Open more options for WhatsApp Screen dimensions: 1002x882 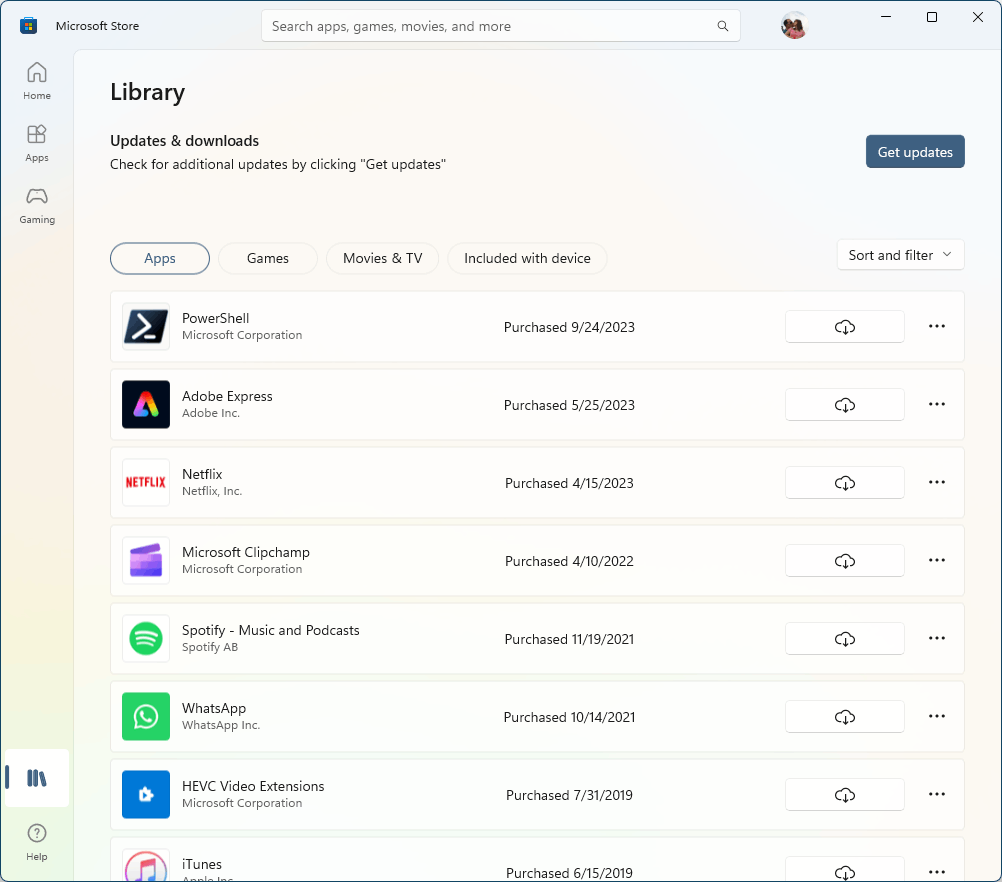point(936,716)
